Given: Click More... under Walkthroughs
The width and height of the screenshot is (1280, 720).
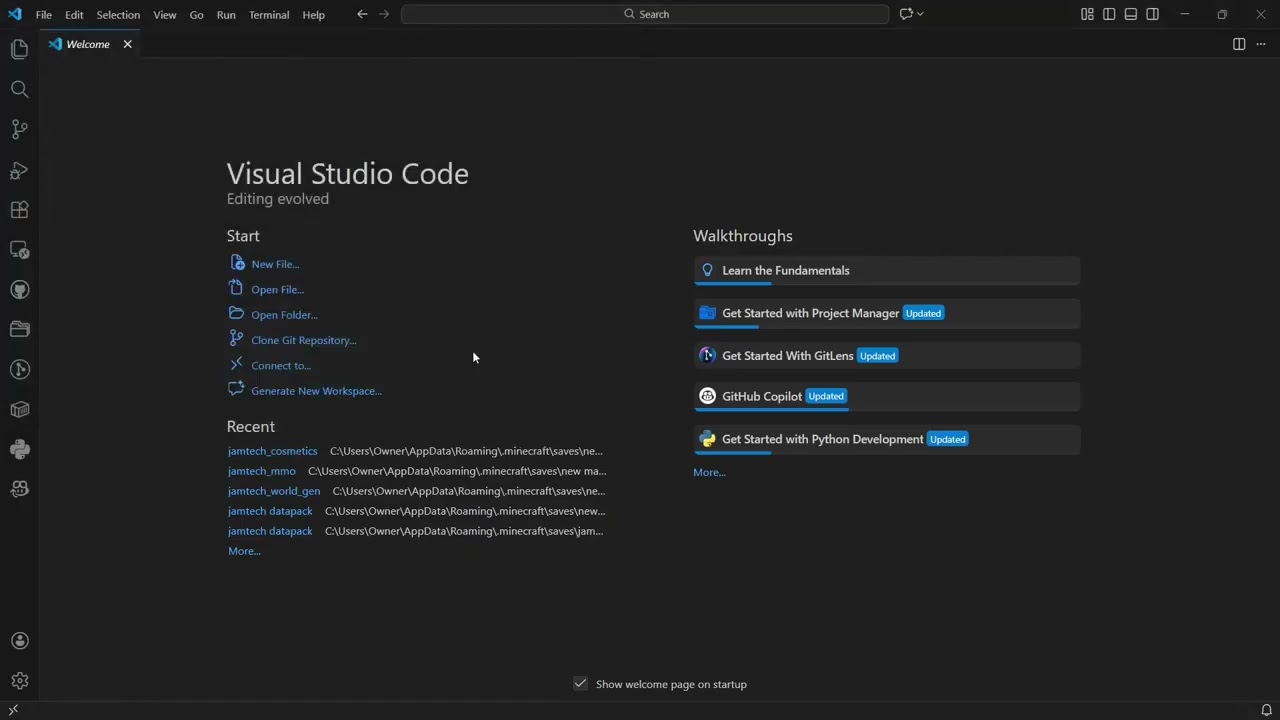Looking at the screenshot, I should [x=709, y=472].
